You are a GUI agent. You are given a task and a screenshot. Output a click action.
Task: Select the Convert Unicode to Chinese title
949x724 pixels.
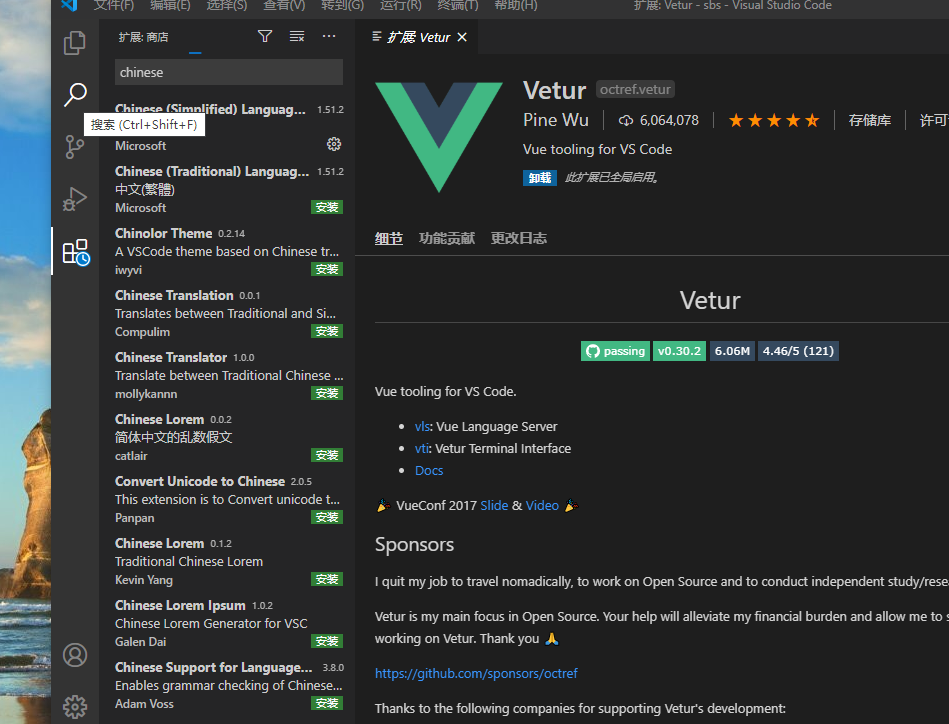click(x=200, y=481)
